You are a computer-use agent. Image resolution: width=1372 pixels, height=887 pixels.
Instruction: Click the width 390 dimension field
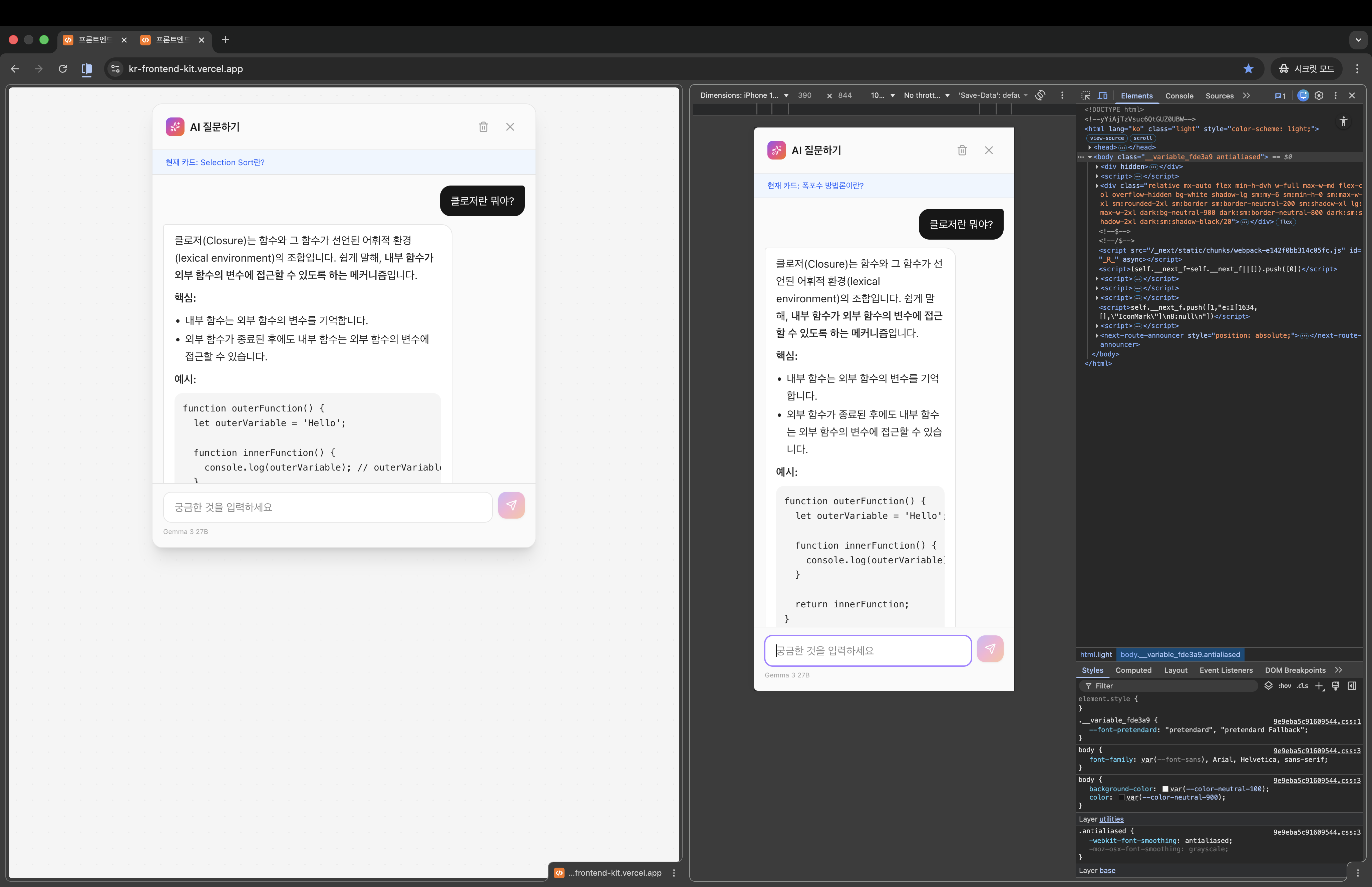[x=805, y=95]
